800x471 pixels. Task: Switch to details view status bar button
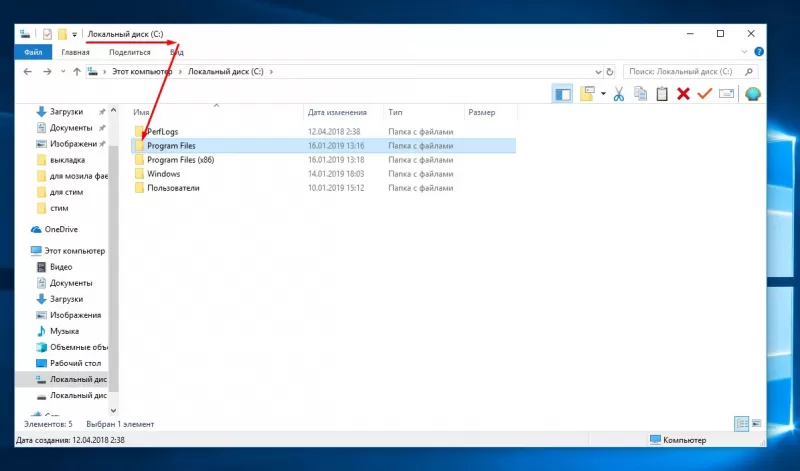point(741,424)
